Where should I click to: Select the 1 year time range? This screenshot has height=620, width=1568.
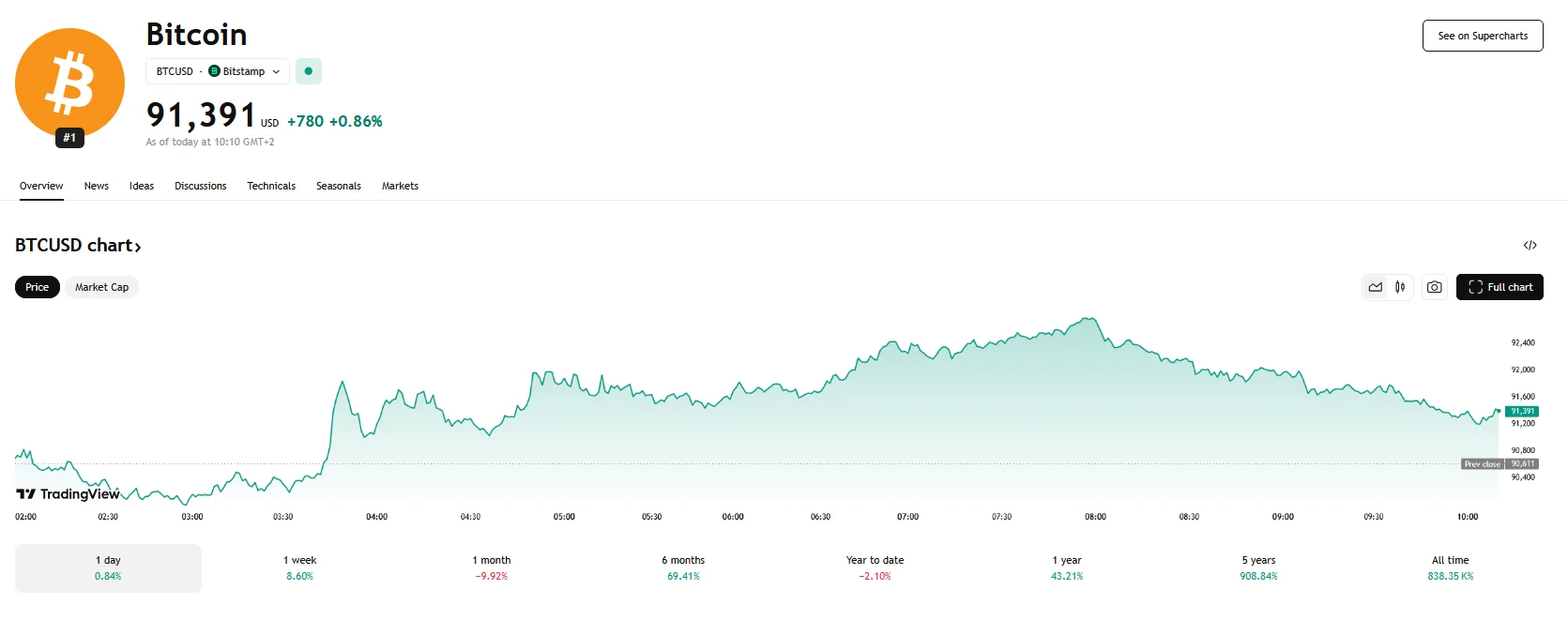pyautogui.click(x=1067, y=567)
